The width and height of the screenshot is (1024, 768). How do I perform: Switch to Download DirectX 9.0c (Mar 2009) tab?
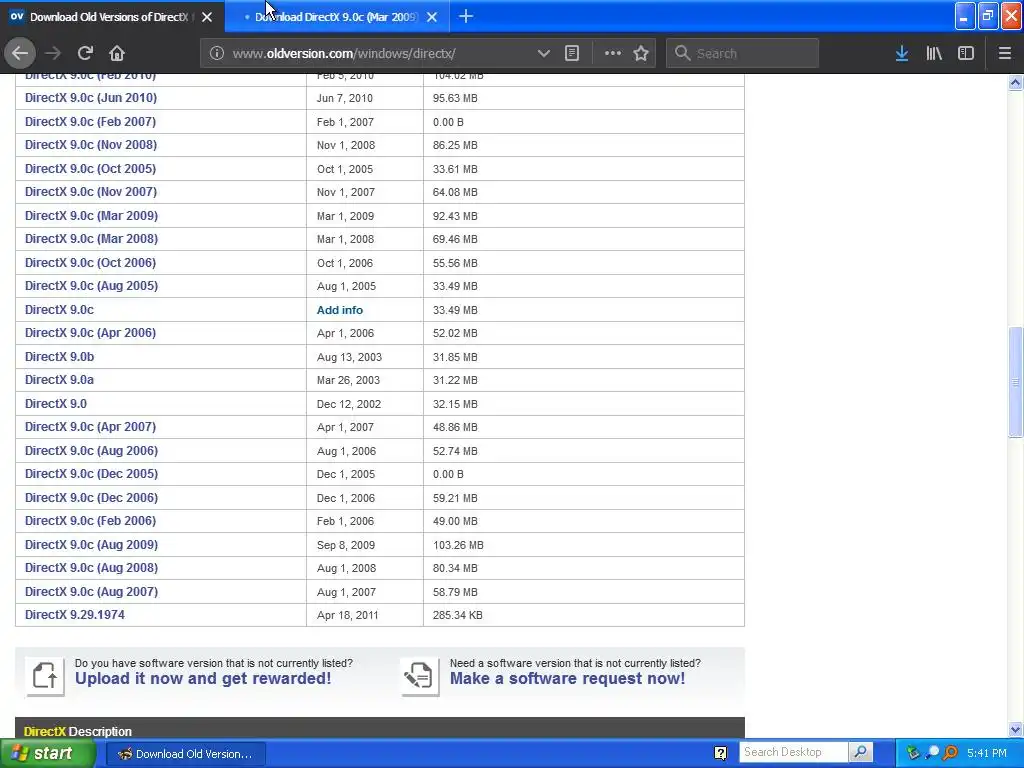click(x=336, y=16)
